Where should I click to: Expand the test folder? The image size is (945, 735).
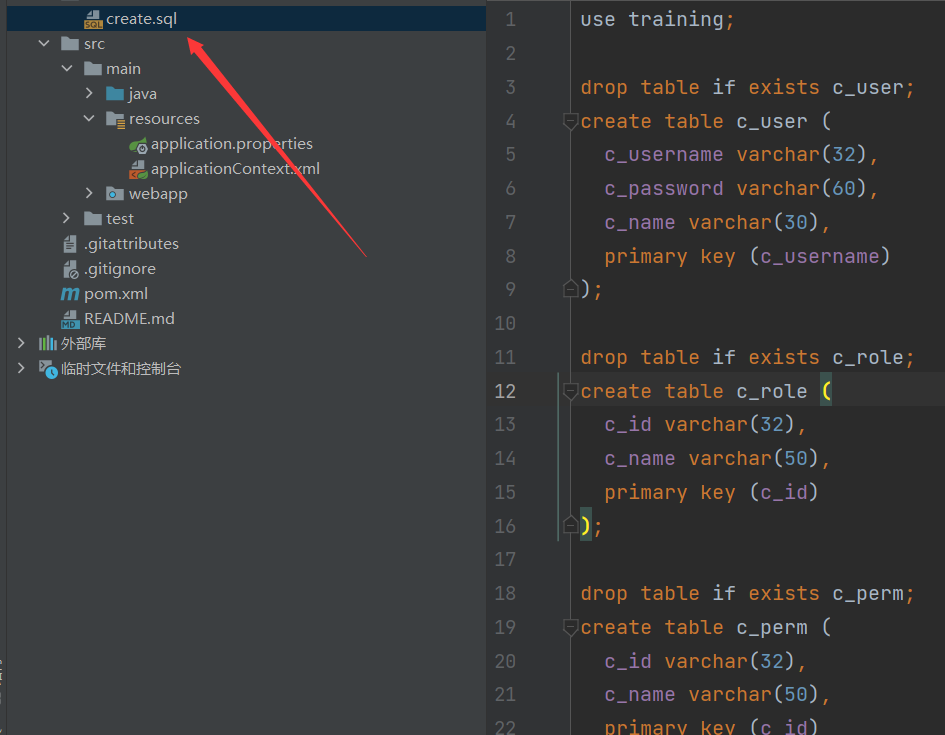pyautogui.click(x=66, y=218)
